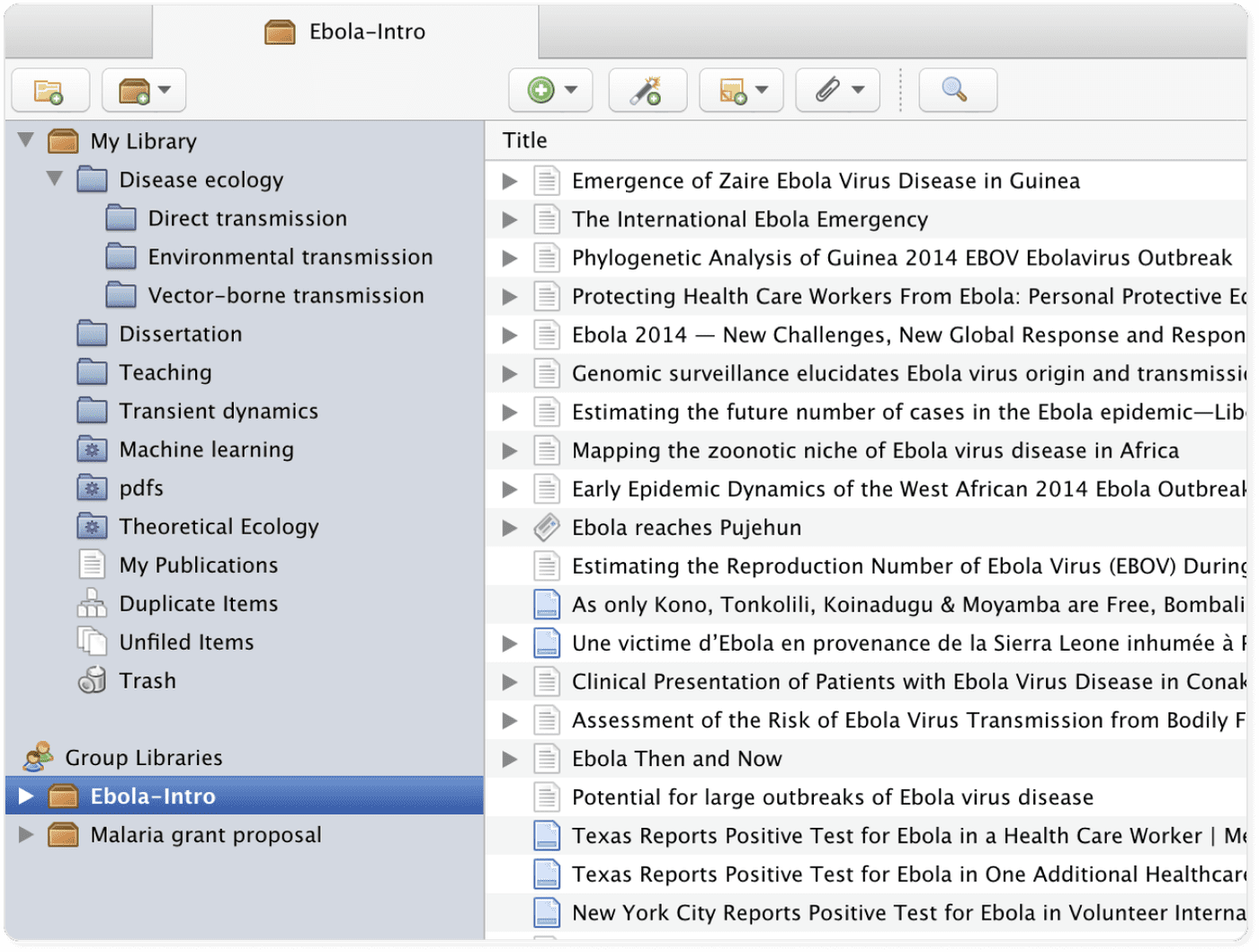Create a new collection with the folder-plus icon
Viewport: 1259px width, 952px height.
(x=50, y=90)
